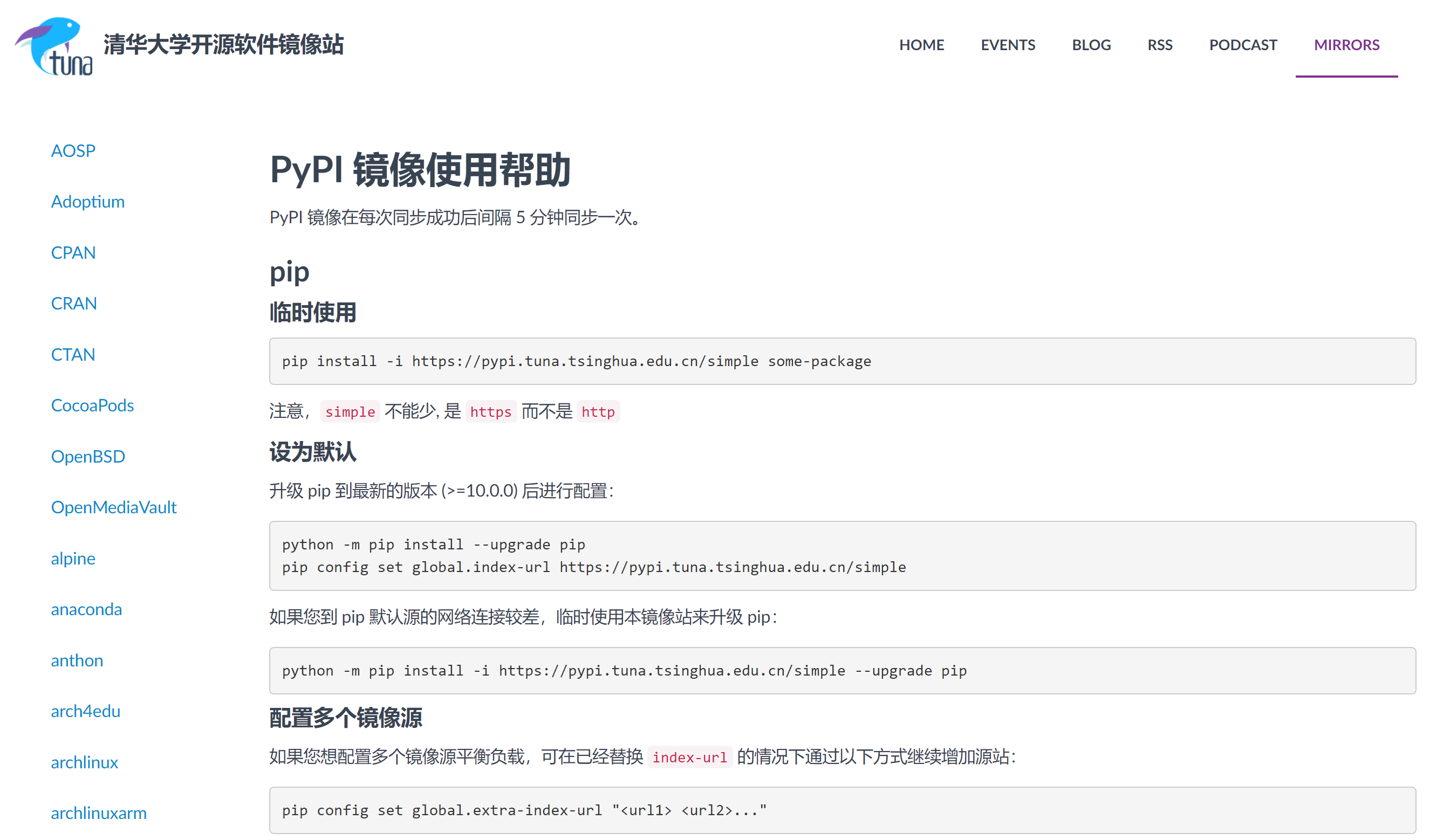Click the sentence about 默认源的网络连接较差
The image size is (1450, 840).
[524, 617]
